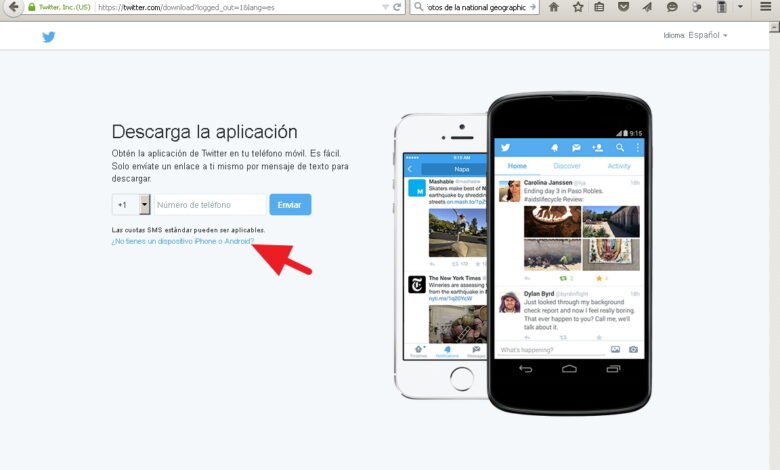
Task: Open the Firefox hamburger menu
Action: click(766, 7)
